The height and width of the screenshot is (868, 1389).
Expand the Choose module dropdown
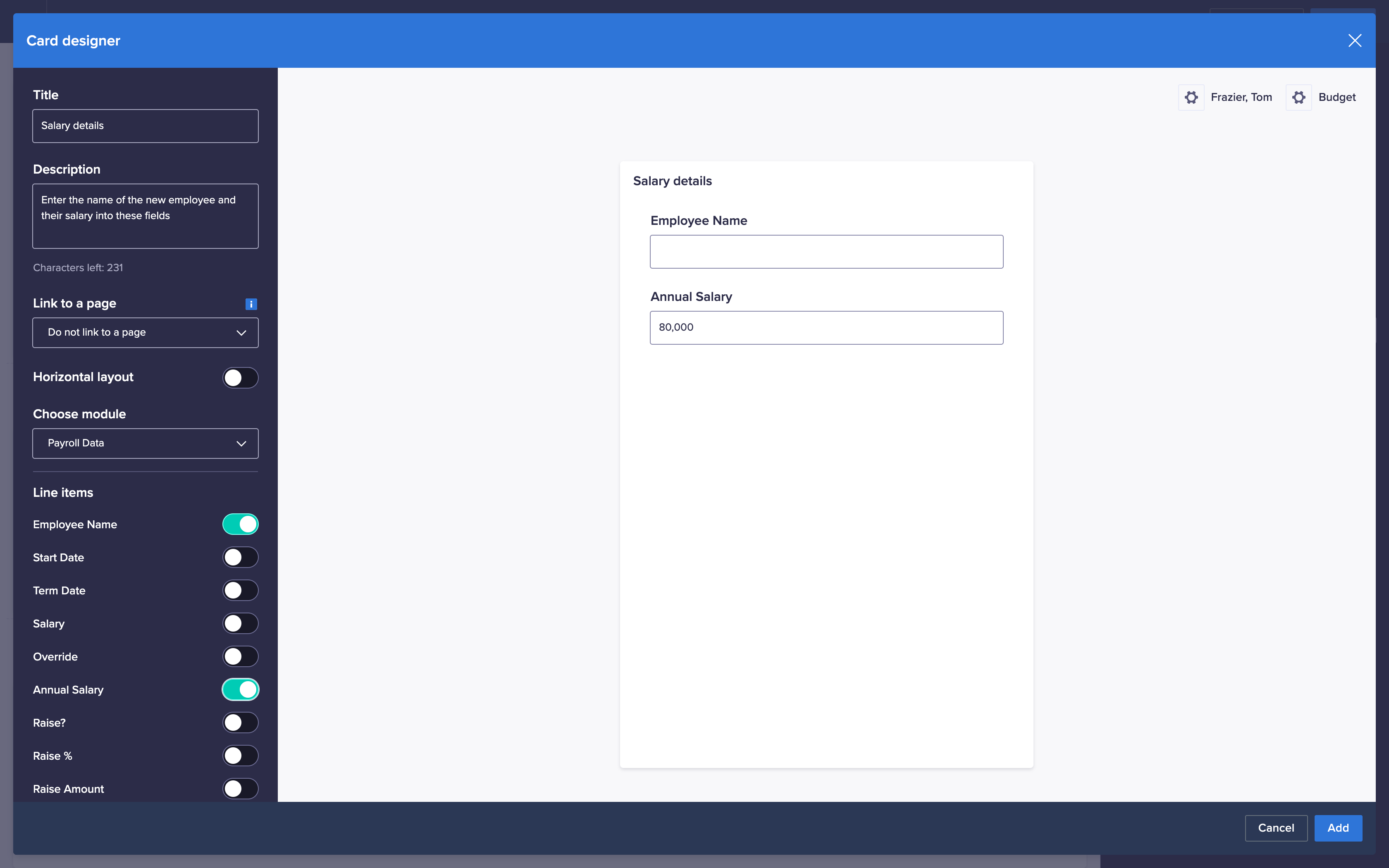click(145, 443)
